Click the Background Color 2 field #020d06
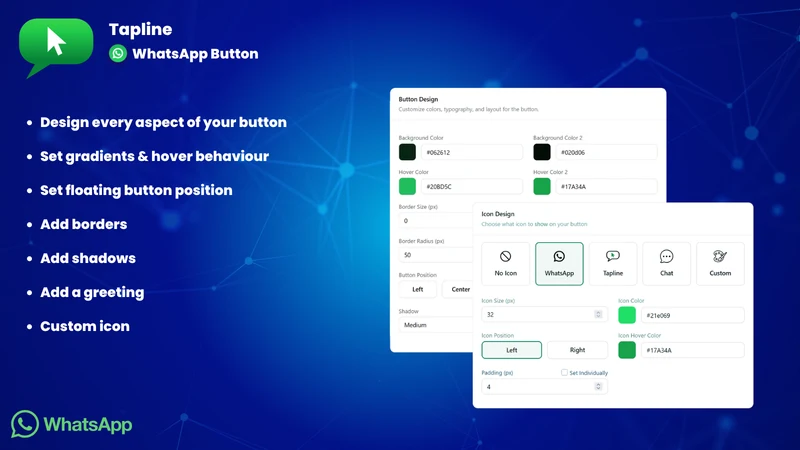 607,152
